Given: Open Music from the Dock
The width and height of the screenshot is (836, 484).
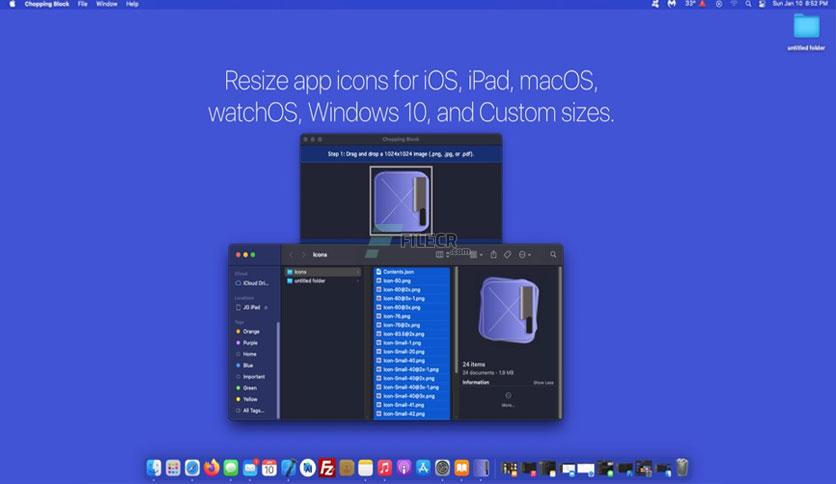Looking at the screenshot, I should 384,468.
